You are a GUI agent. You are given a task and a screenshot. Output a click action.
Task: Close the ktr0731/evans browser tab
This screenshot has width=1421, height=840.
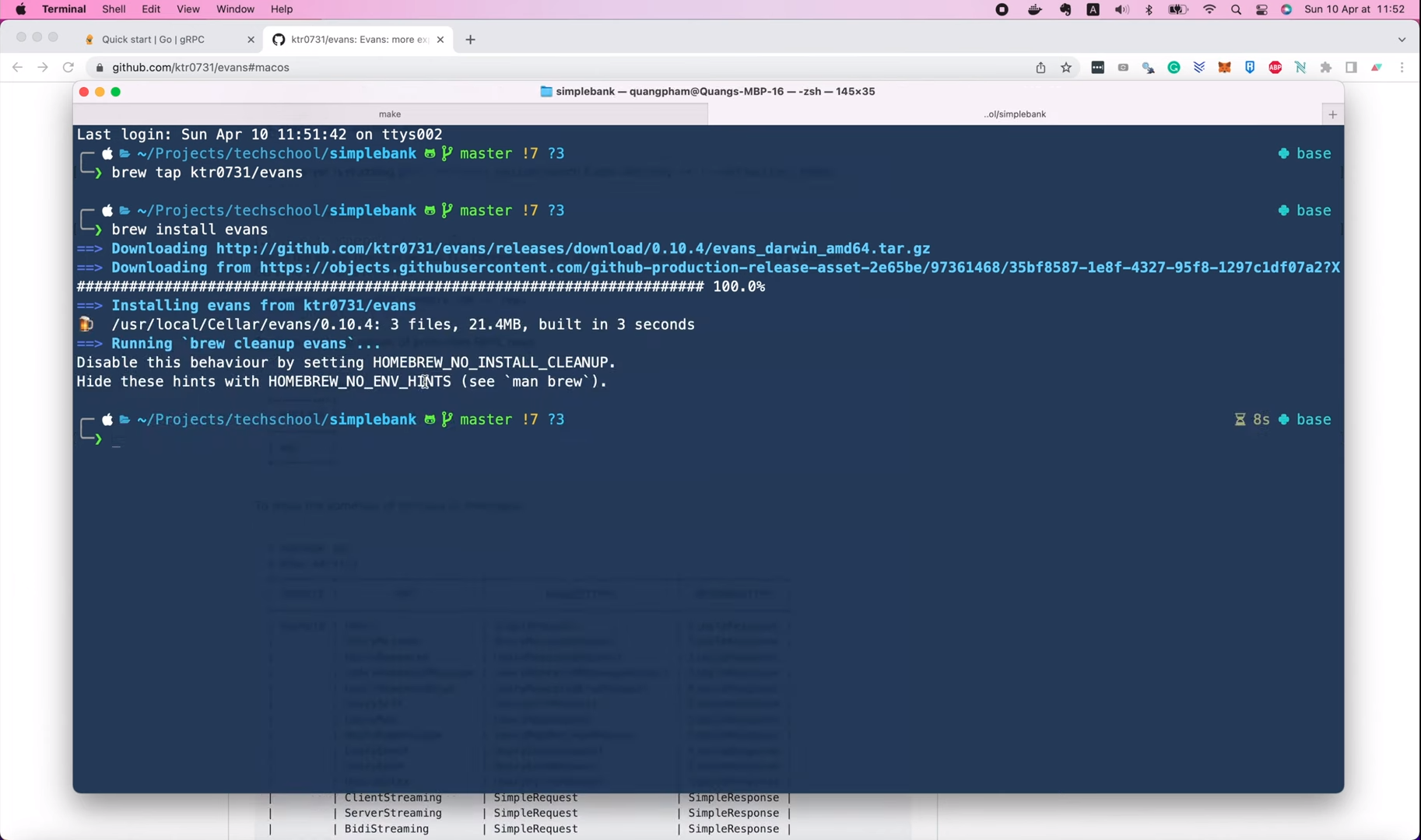click(x=440, y=40)
